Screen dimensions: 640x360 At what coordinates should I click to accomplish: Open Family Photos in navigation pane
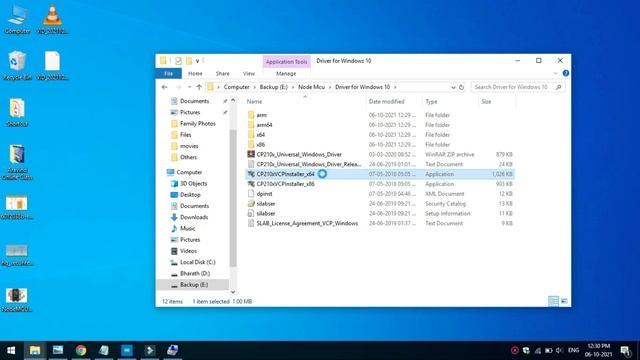(198, 123)
